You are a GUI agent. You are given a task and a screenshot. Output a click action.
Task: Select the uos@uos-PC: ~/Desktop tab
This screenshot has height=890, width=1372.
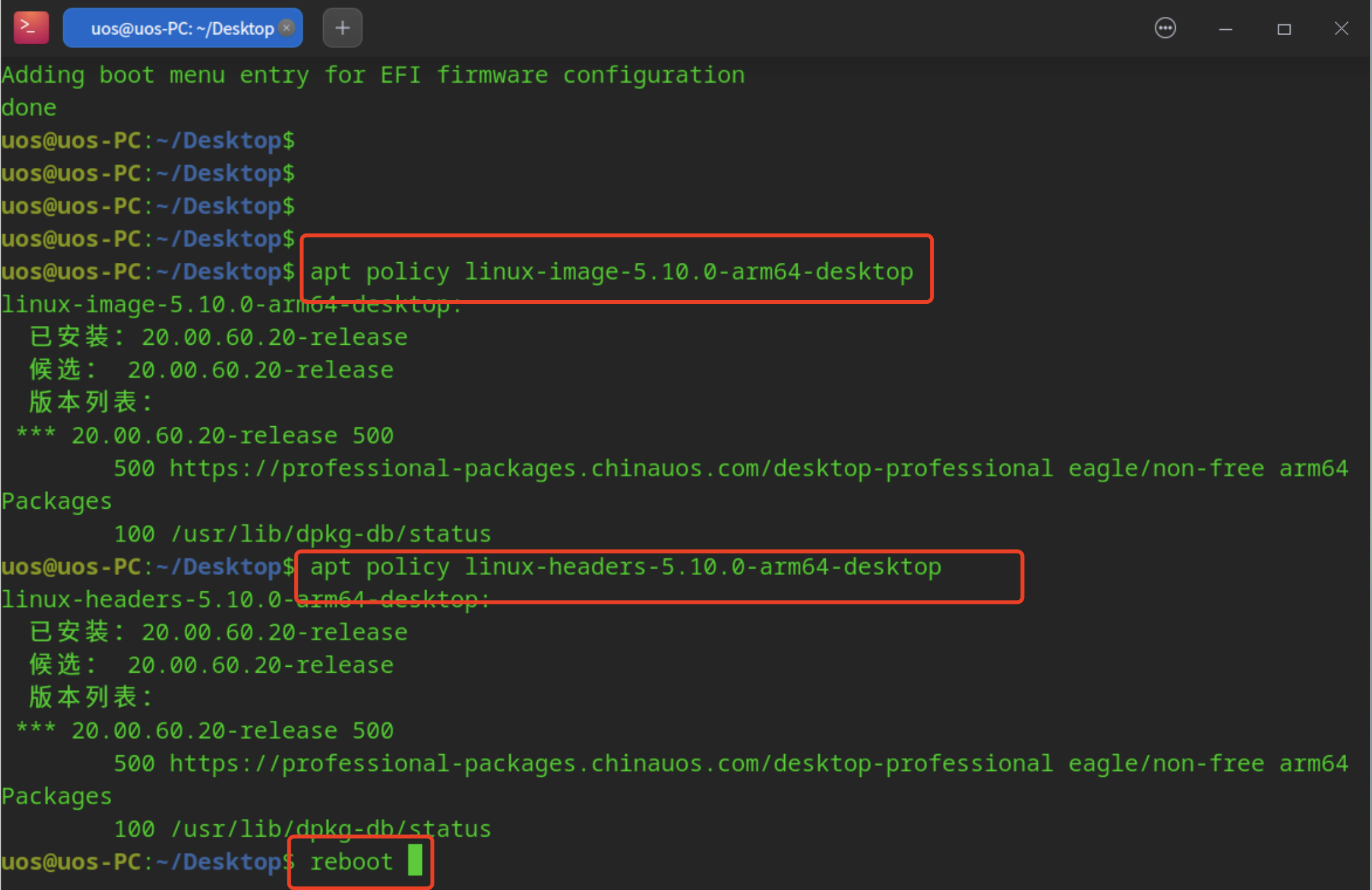pyautogui.click(x=182, y=28)
